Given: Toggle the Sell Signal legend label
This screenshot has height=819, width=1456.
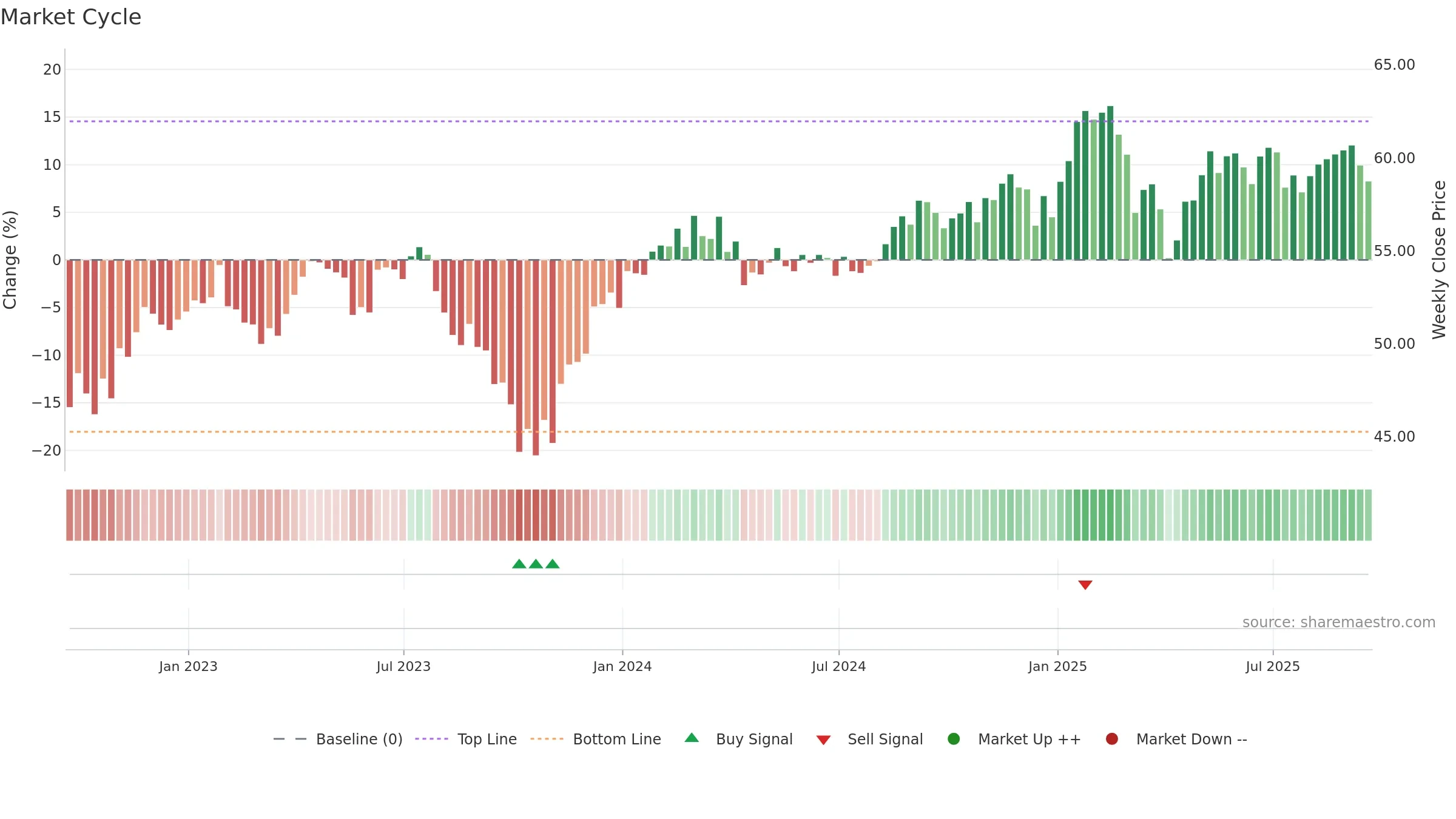Looking at the screenshot, I should (885, 739).
